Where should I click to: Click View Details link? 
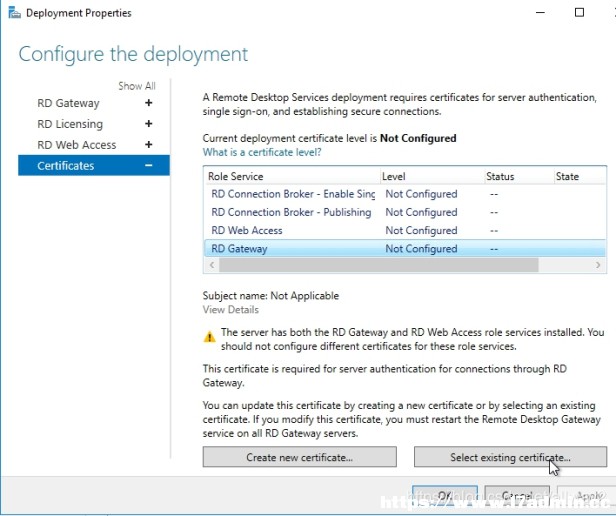(231, 310)
